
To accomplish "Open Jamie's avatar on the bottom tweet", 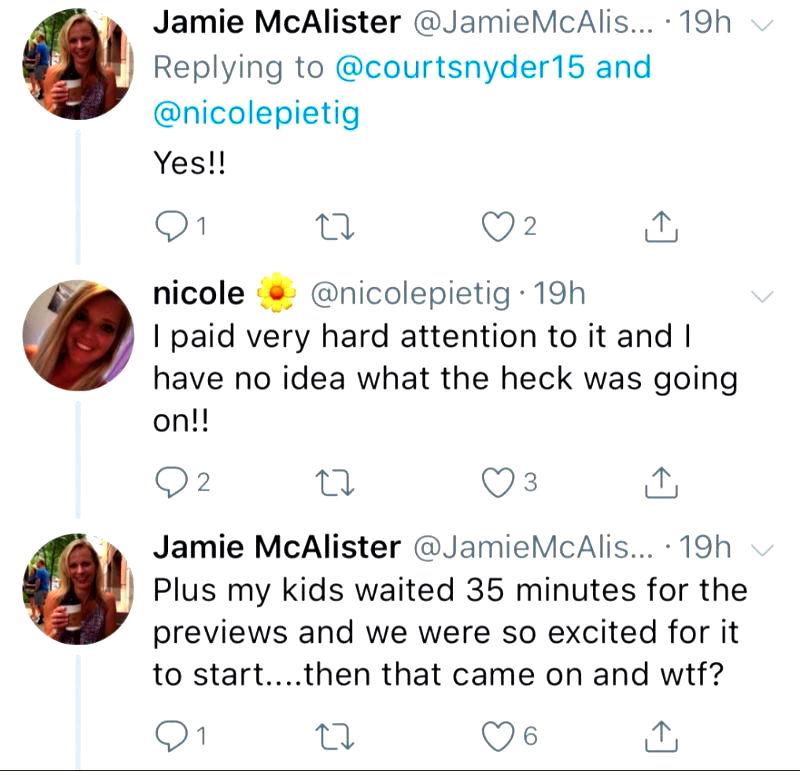I will 78,588.
